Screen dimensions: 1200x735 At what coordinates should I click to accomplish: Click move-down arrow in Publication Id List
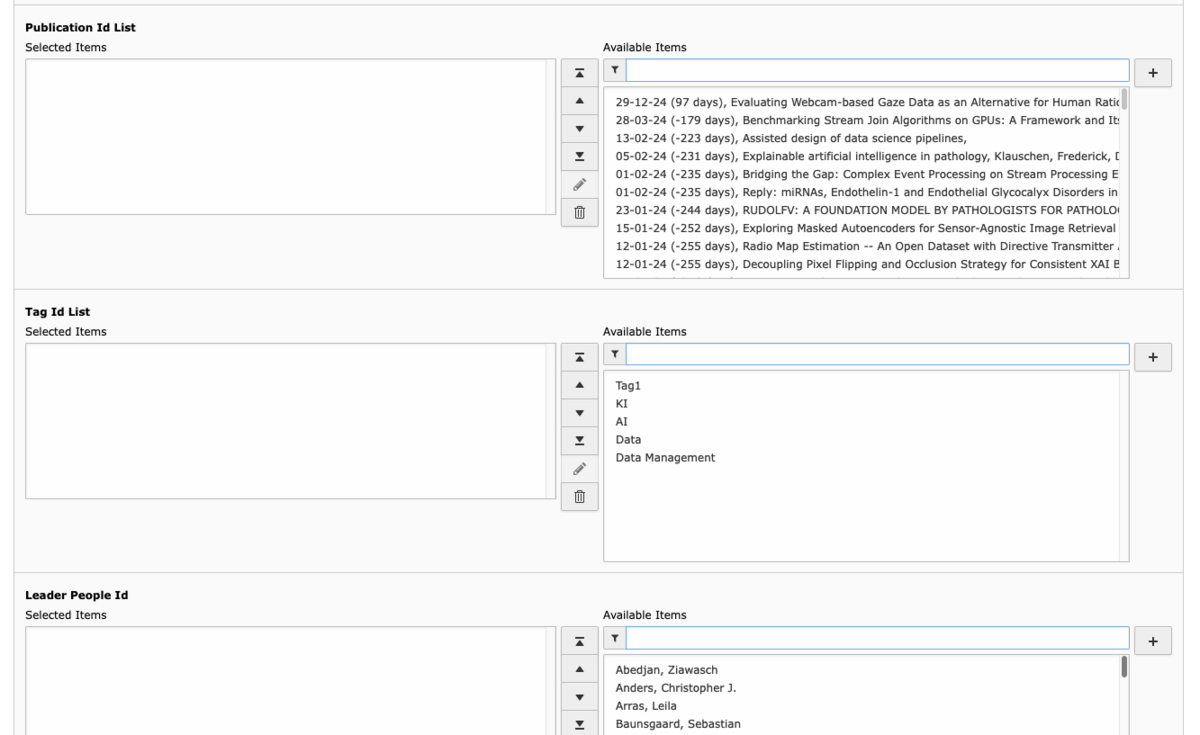[x=580, y=129]
